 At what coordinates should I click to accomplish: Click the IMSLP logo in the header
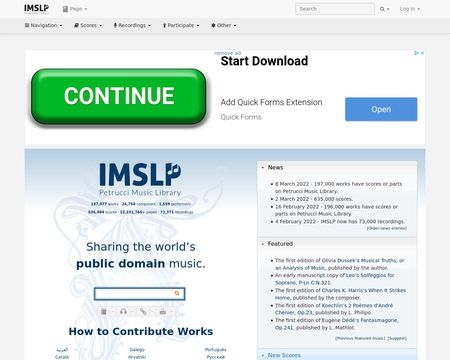[x=36, y=9]
